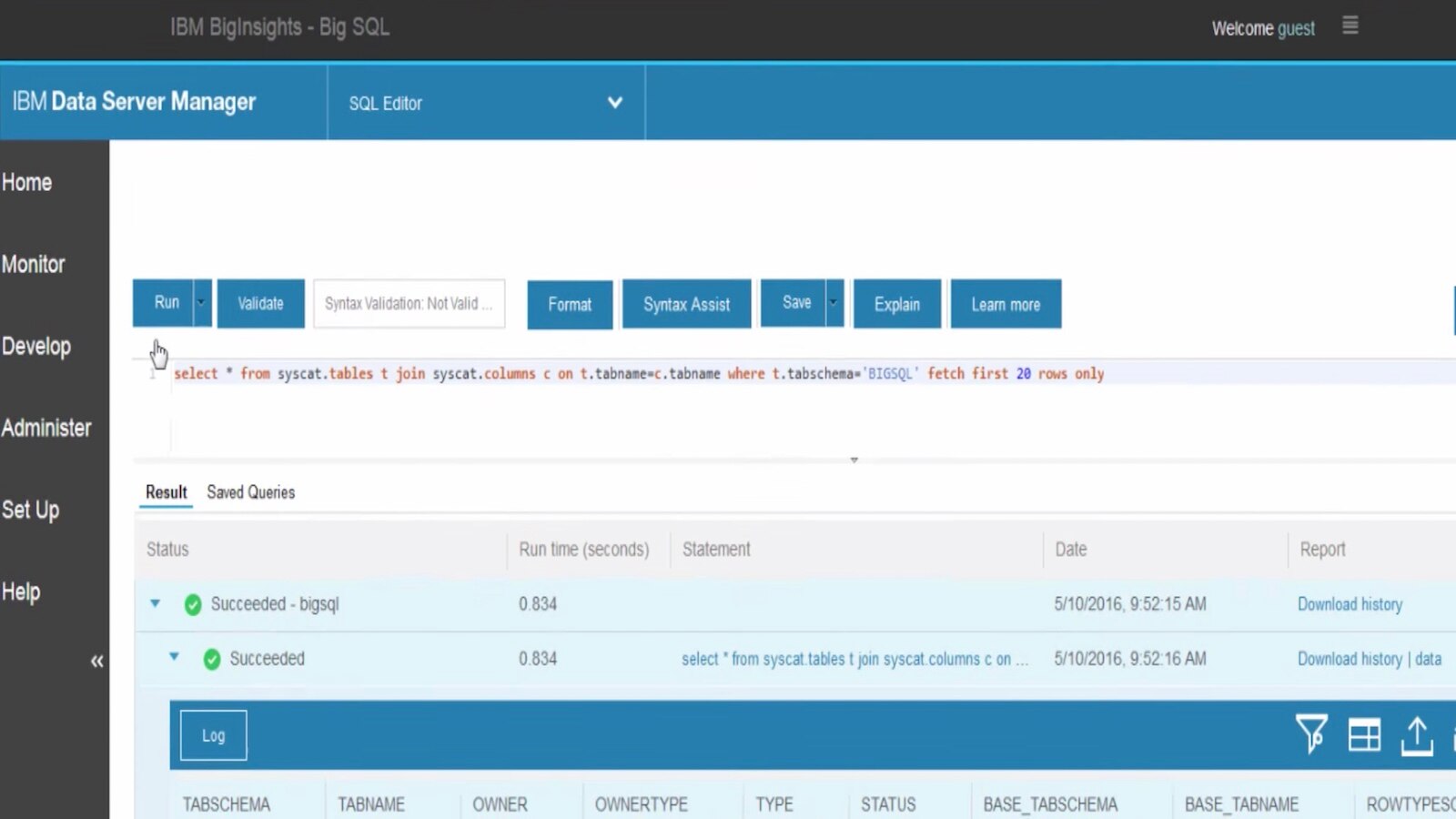Open the SQL Editor dropdown

614,103
